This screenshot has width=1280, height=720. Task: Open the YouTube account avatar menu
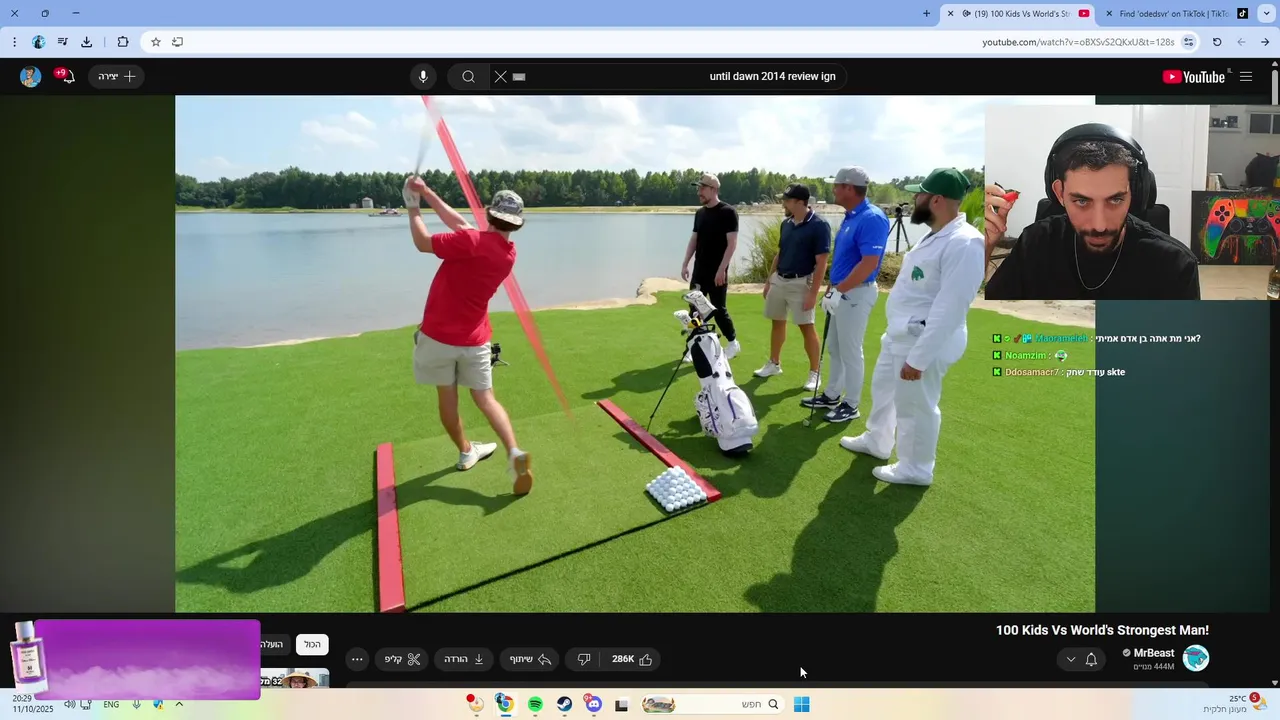31,77
